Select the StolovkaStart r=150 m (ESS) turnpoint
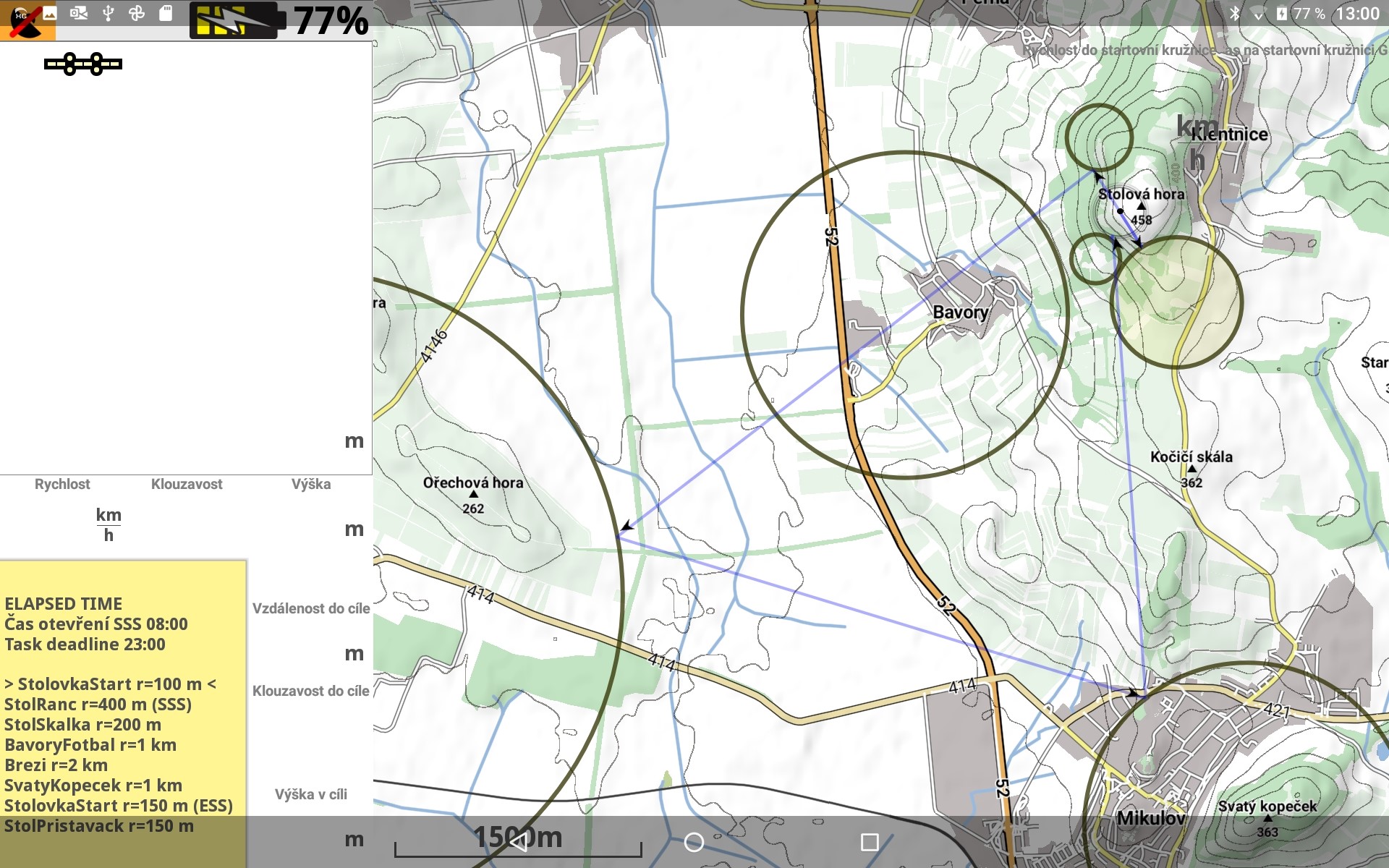This screenshot has width=1389, height=868. point(119,806)
